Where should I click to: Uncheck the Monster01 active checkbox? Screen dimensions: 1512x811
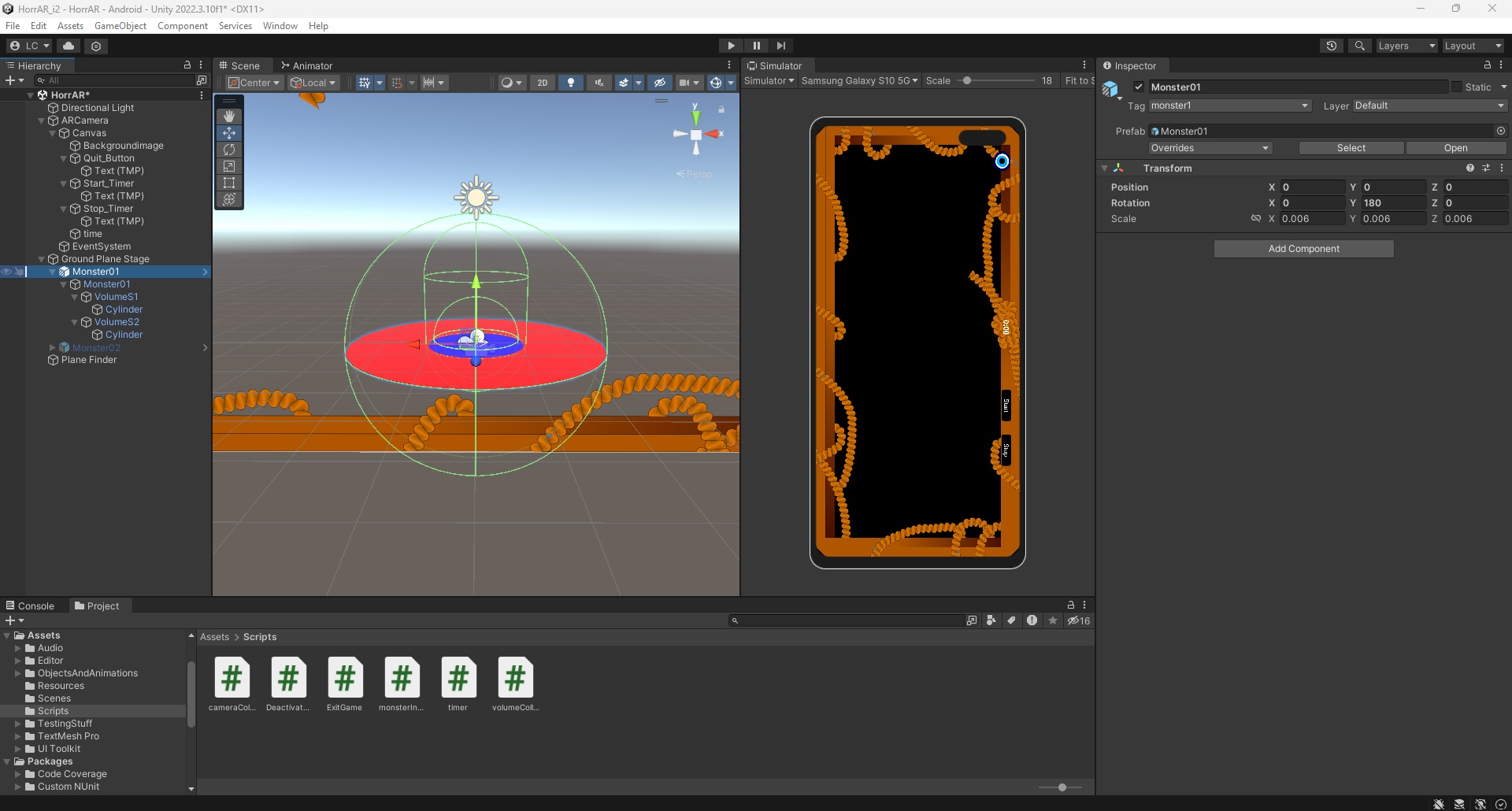[x=1138, y=87]
